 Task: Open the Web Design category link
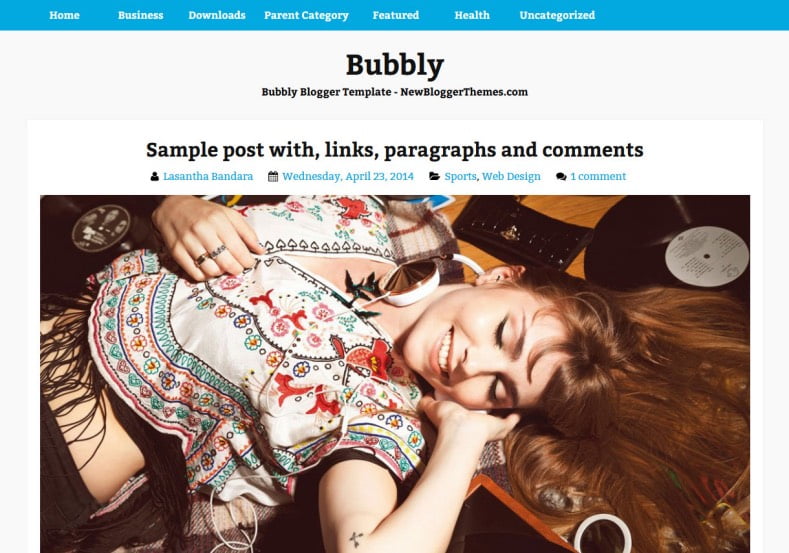tap(511, 177)
